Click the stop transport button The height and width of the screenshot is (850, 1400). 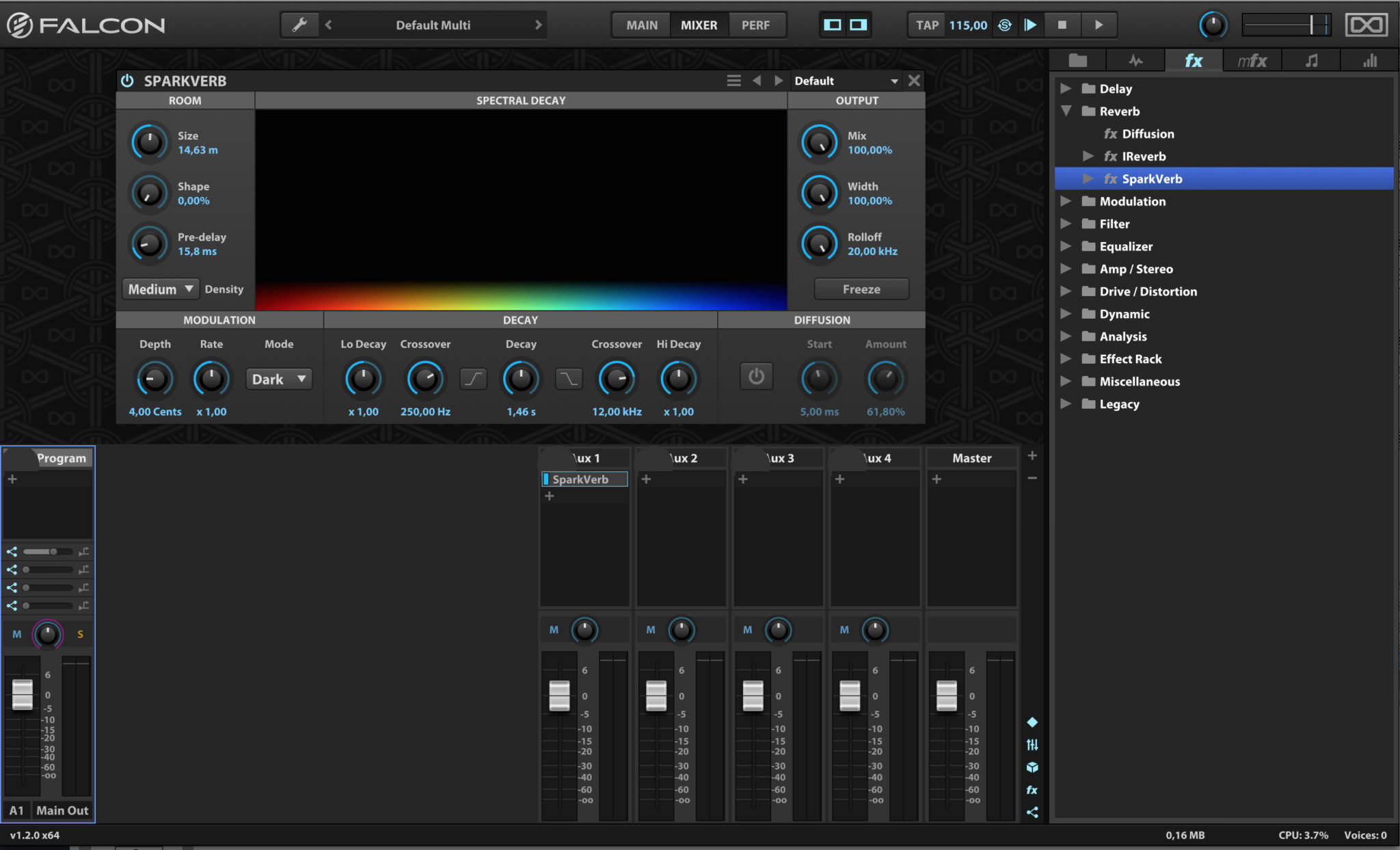1059,24
